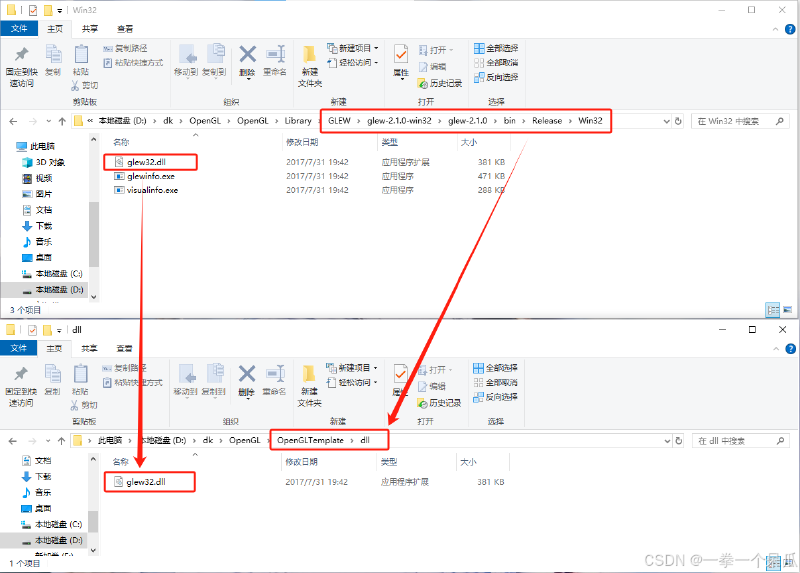Viewport: 800px width, 573px height.
Task: Click refresh button beside Win32 address bar
Action: (678, 121)
